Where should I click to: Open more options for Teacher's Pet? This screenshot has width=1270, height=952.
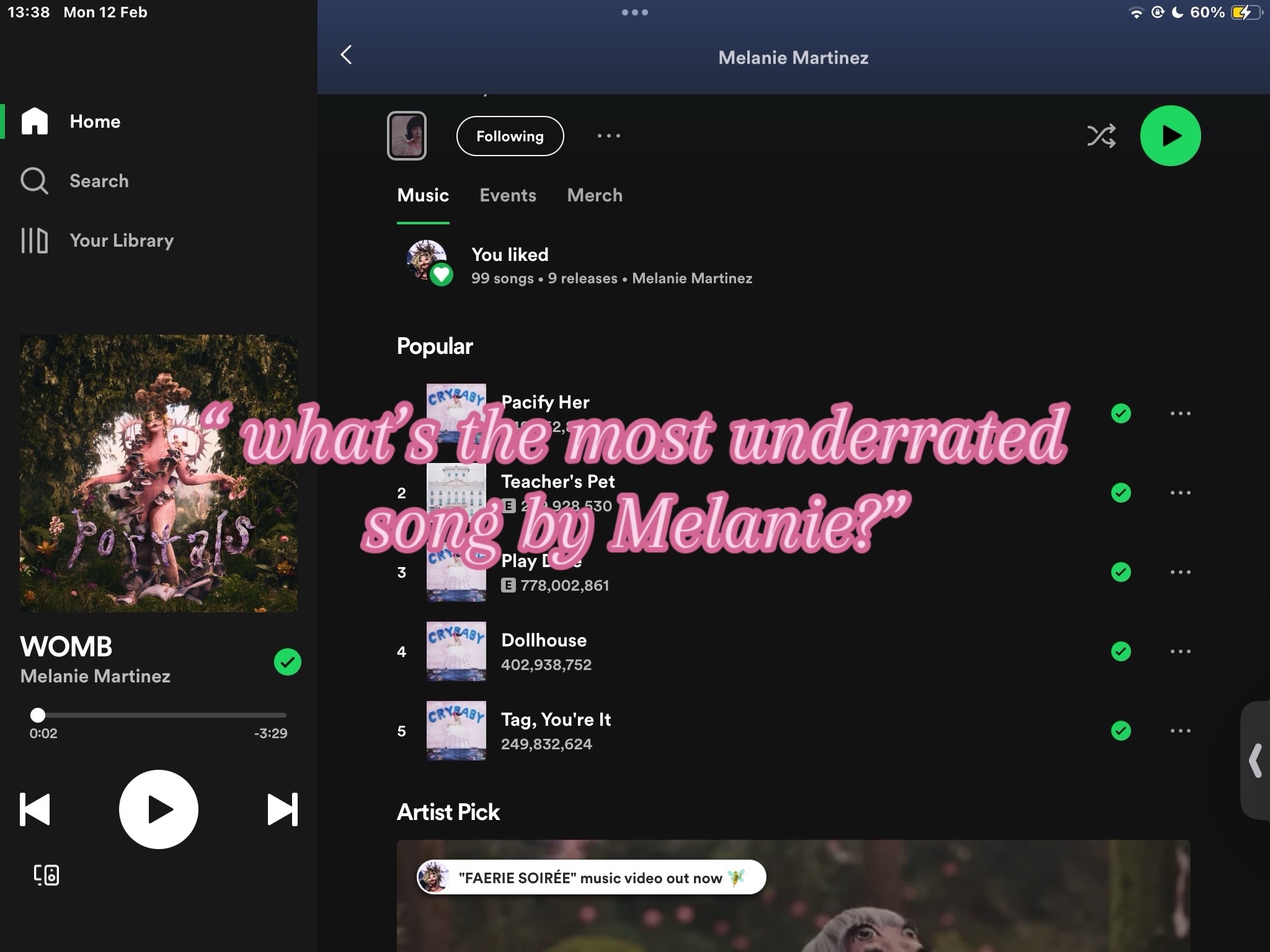1180,493
